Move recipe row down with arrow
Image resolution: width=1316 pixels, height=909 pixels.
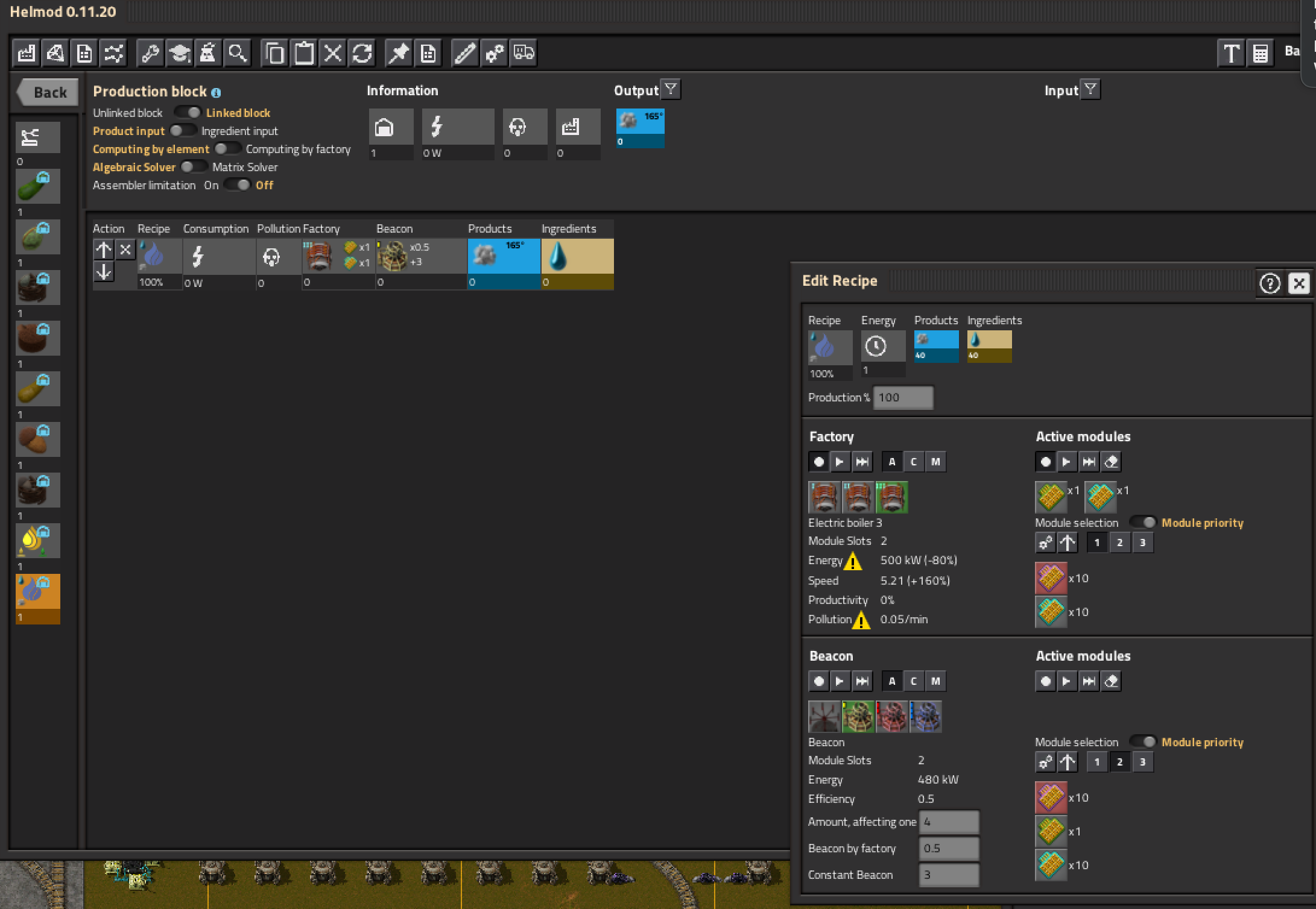[x=104, y=272]
